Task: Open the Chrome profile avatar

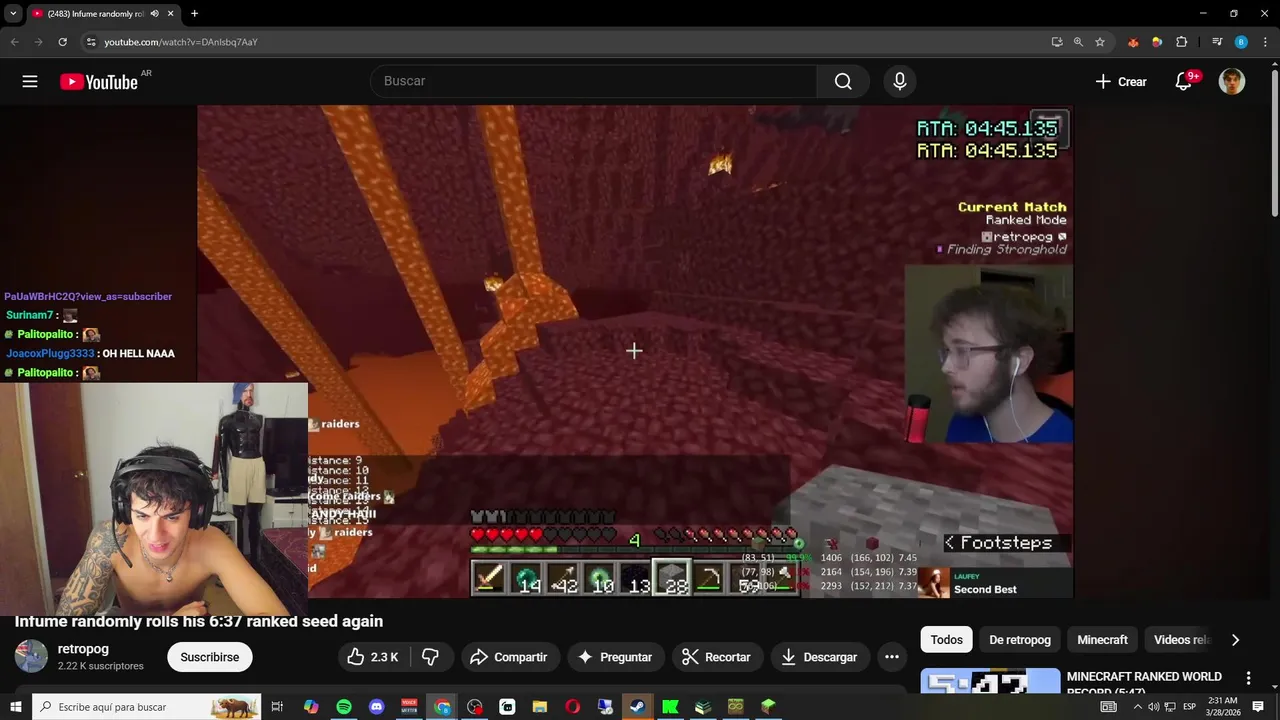Action: (1241, 42)
